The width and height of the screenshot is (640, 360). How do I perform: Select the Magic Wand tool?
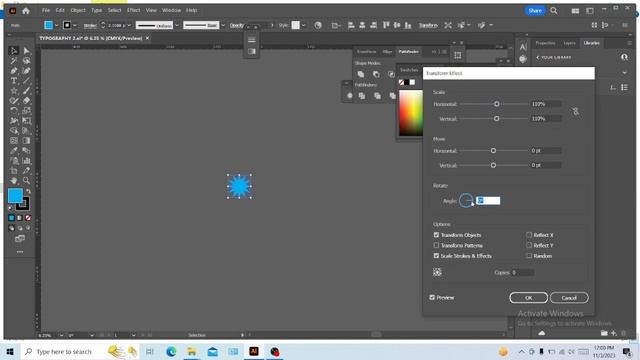(13, 61)
